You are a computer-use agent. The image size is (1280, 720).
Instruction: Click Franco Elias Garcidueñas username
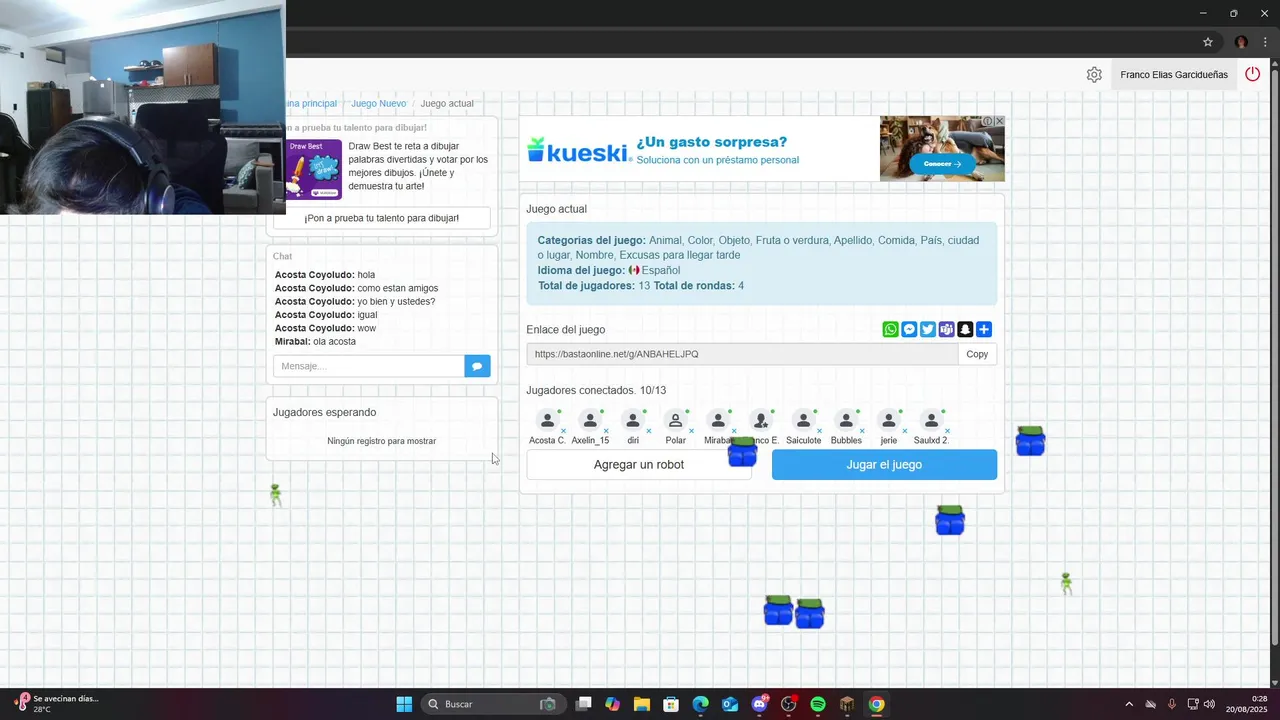pyautogui.click(x=1174, y=75)
